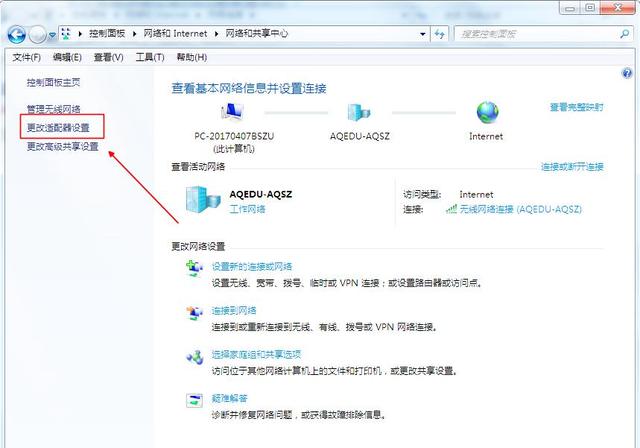Open the help question mark icon
The image size is (640, 448).
click(x=627, y=73)
